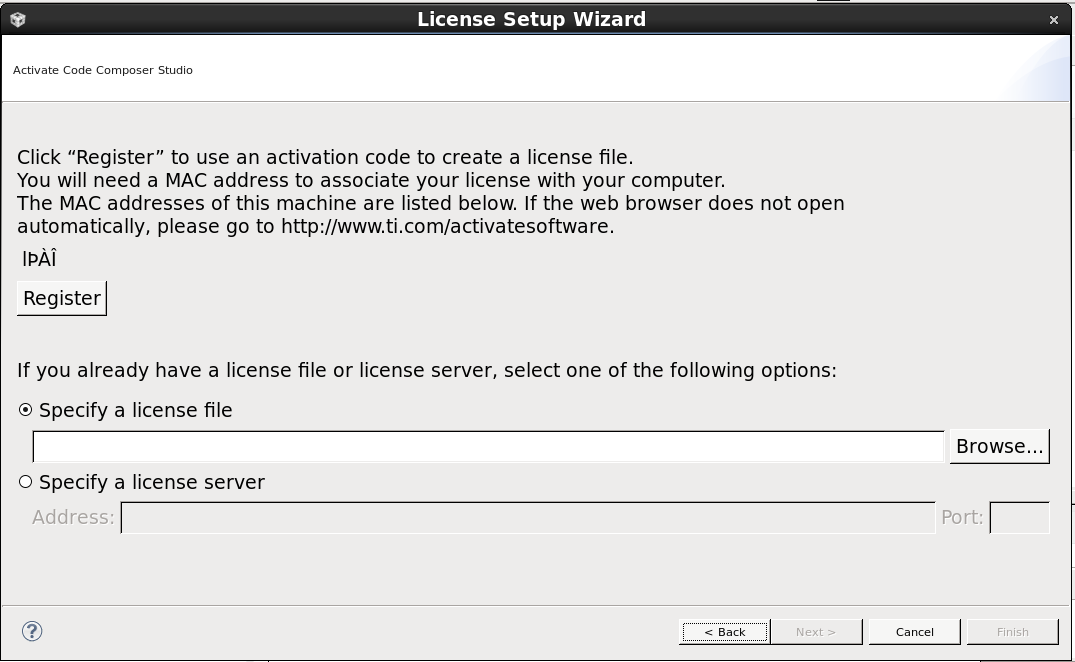The image size is (1075, 662).
Task: Click the Code Composer Studio cube icon
Action: [x=18, y=19]
